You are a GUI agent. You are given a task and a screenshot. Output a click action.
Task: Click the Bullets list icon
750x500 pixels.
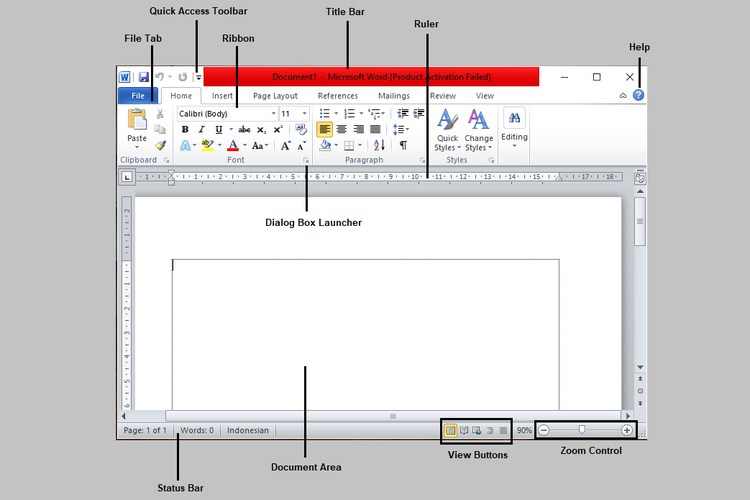[x=325, y=113]
